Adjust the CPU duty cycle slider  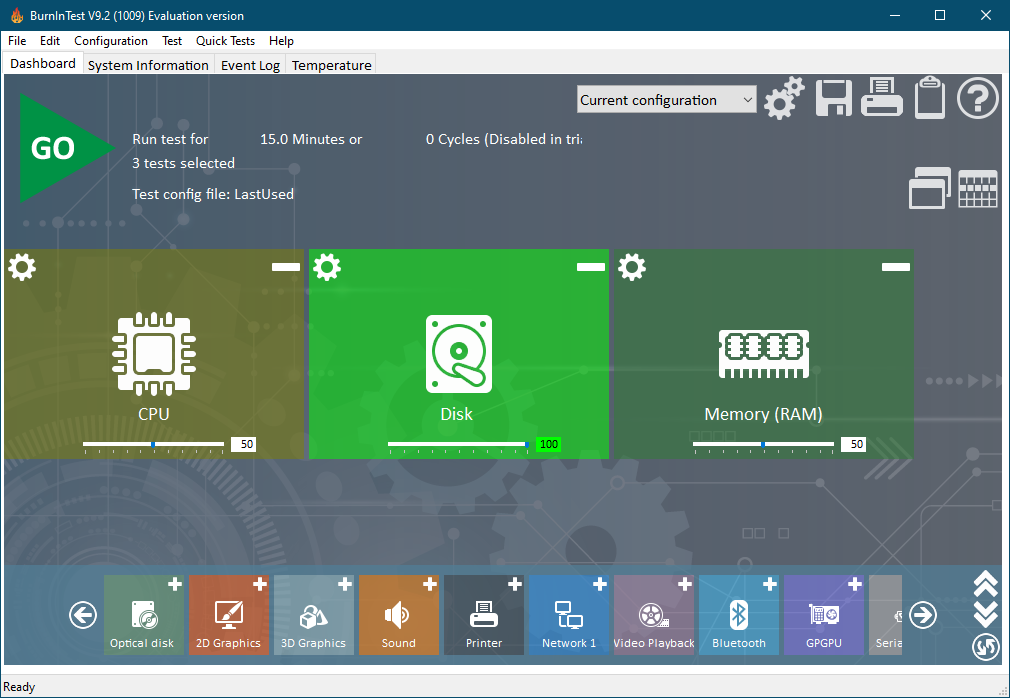tap(153, 444)
